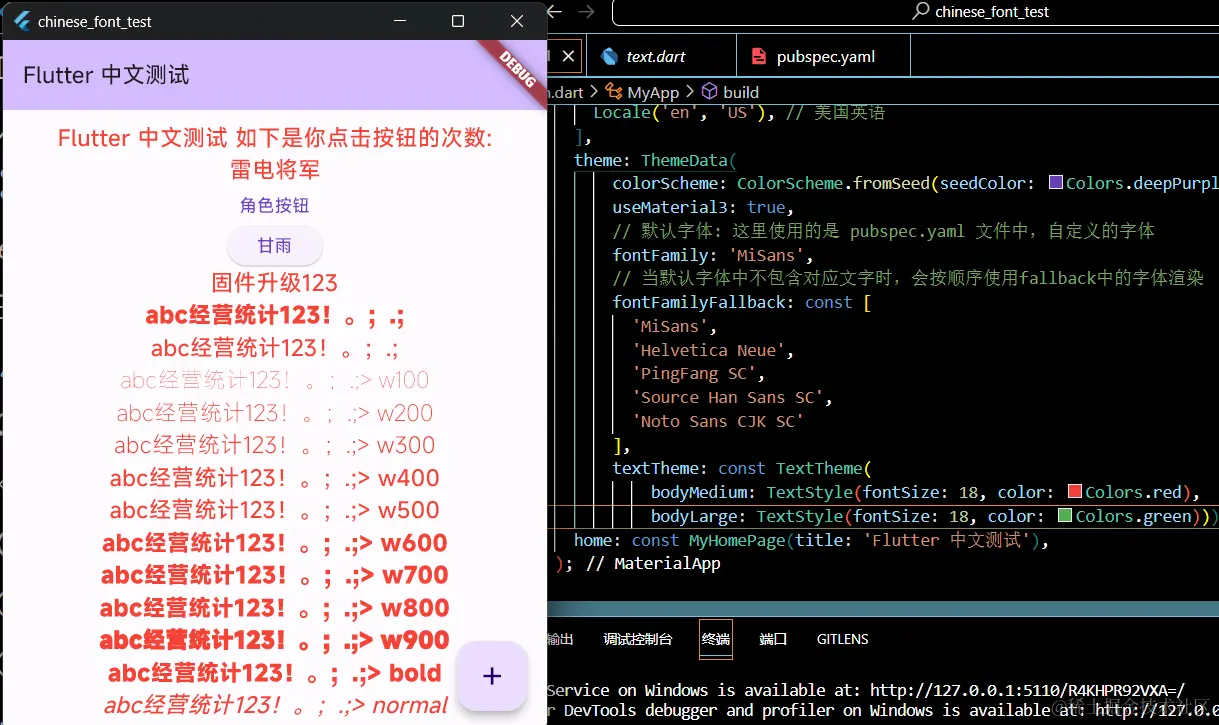Image resolution: width=1219 pixels, height=725 pixels.
Task: Select MyApp in the breadcrumb
Action: pos(653,92)
